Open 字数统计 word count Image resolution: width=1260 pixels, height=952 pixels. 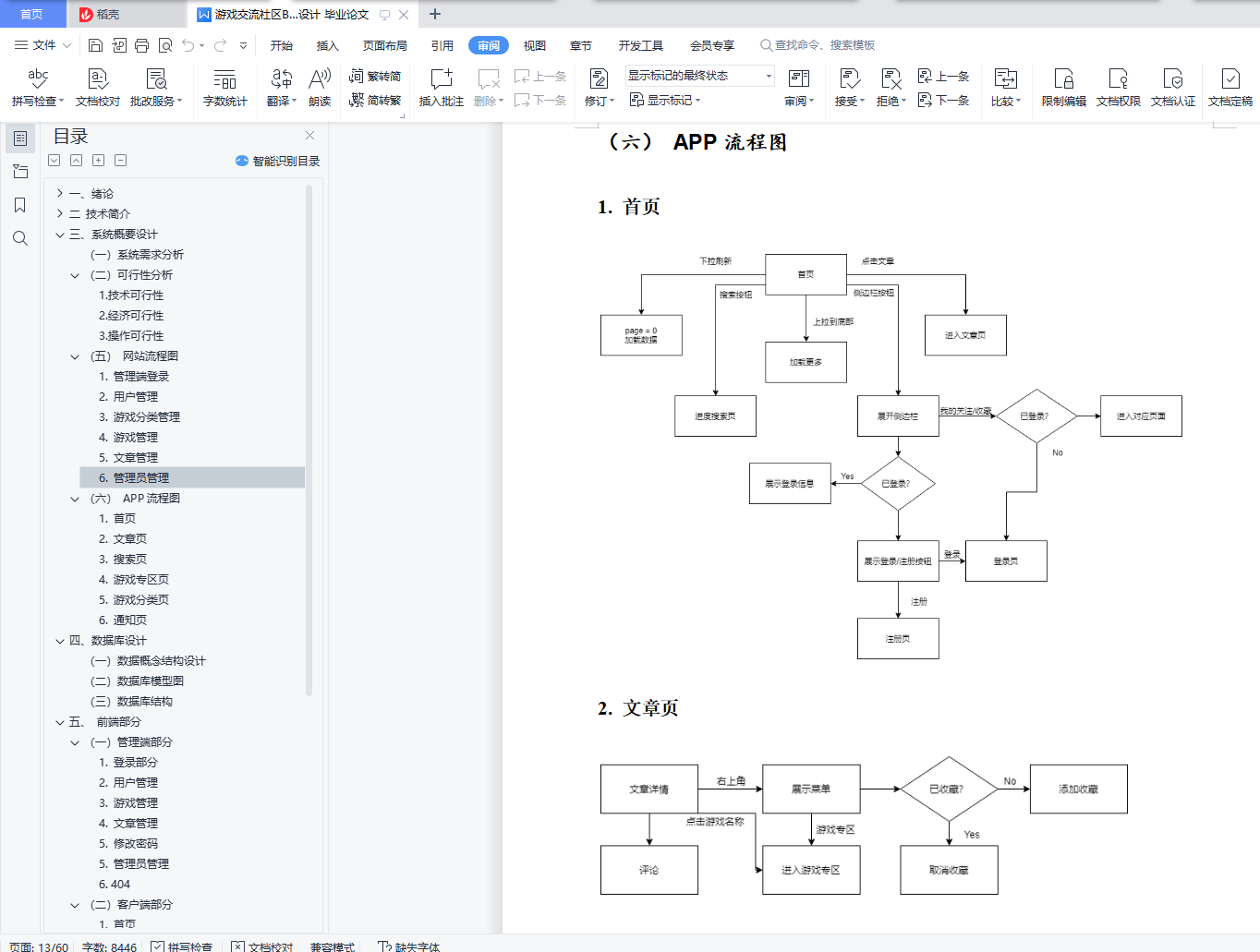pyautogui.click(x=225, y=88)
